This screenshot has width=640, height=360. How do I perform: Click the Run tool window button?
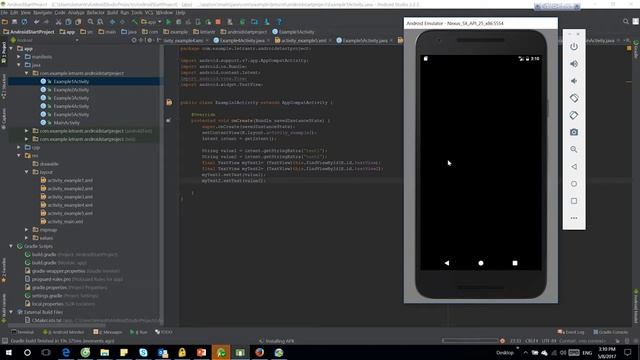138,332
